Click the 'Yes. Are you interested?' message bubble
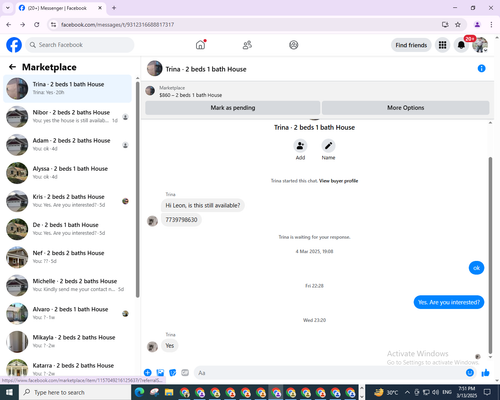 click(x=449, y=302)
